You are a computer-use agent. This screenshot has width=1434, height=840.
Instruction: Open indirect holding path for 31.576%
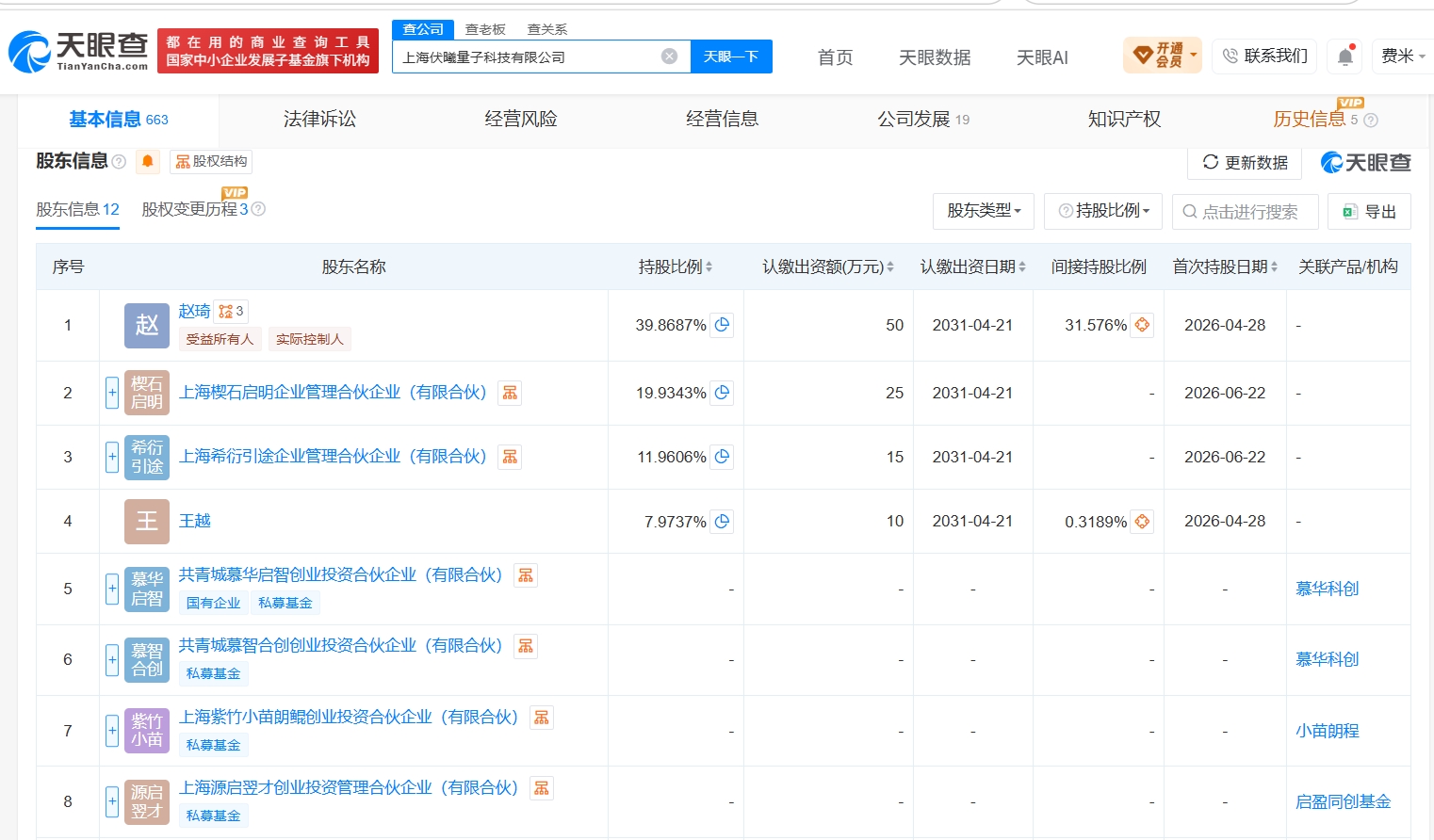[1142, 325]
